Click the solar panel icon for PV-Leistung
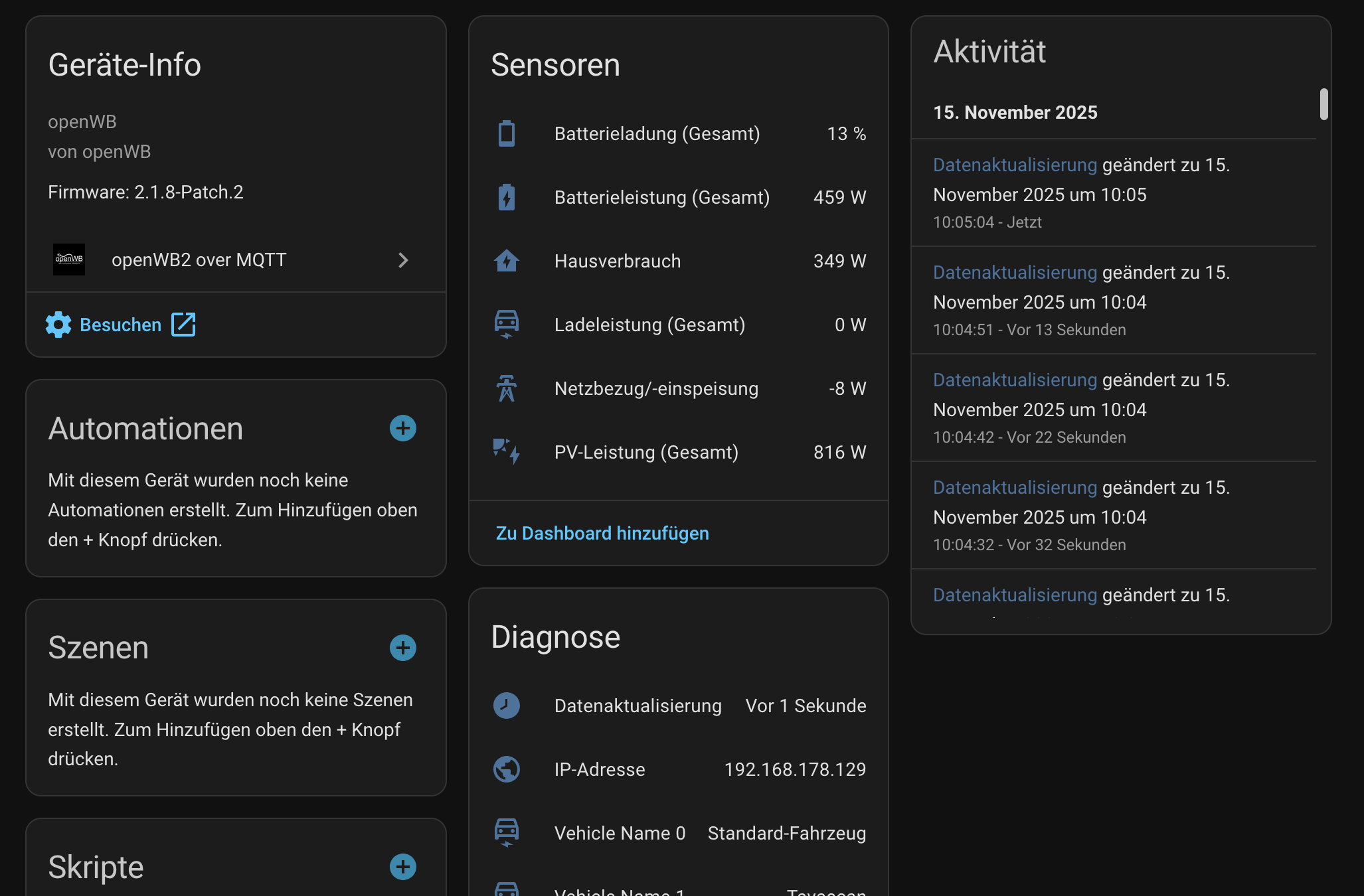This screenshot has width=1364, height=896. 507,451
